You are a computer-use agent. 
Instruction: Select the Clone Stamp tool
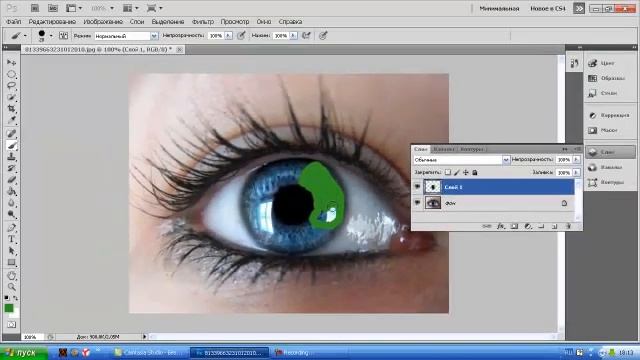click(x=11, y=157)
